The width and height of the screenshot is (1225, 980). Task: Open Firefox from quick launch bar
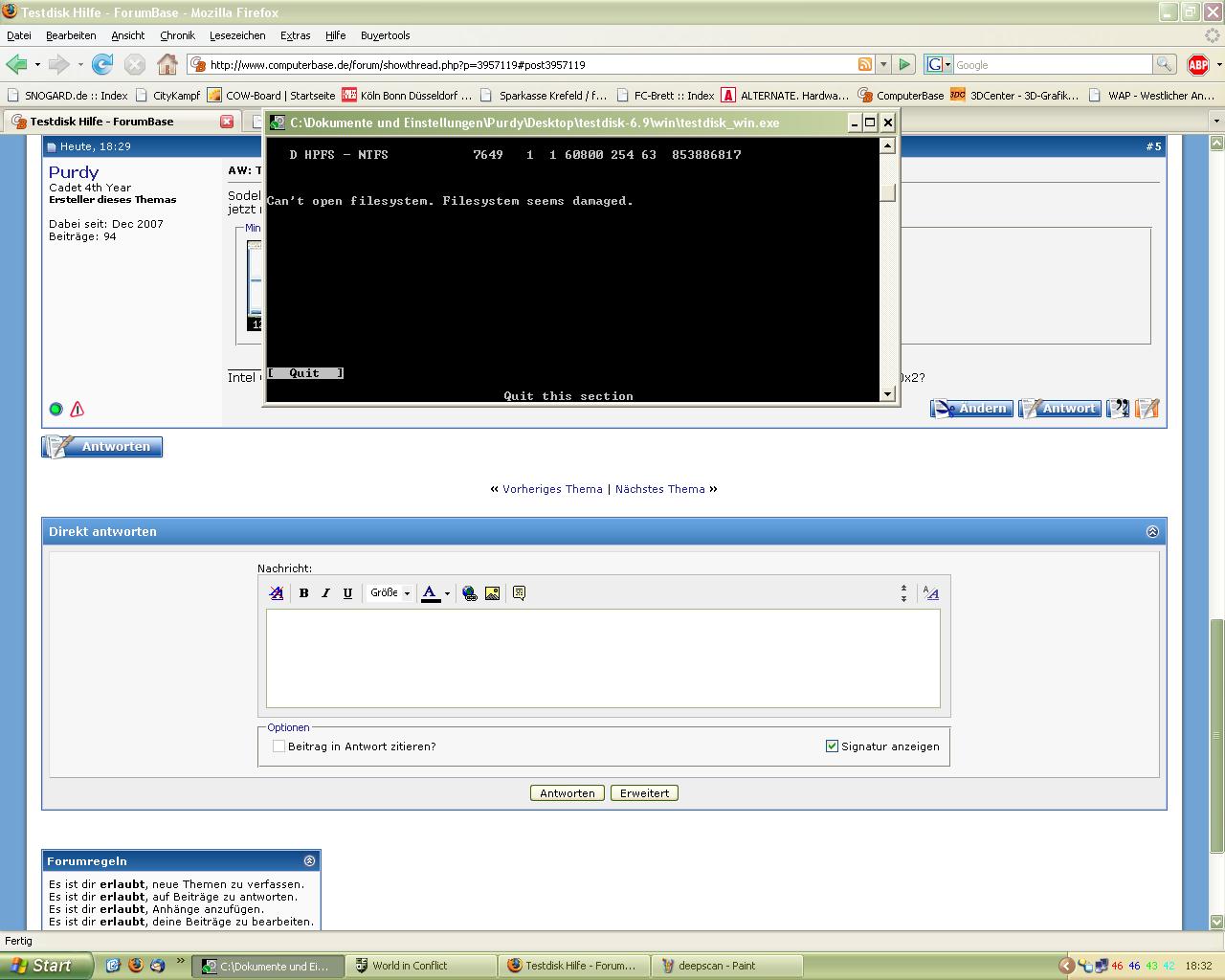135,966
